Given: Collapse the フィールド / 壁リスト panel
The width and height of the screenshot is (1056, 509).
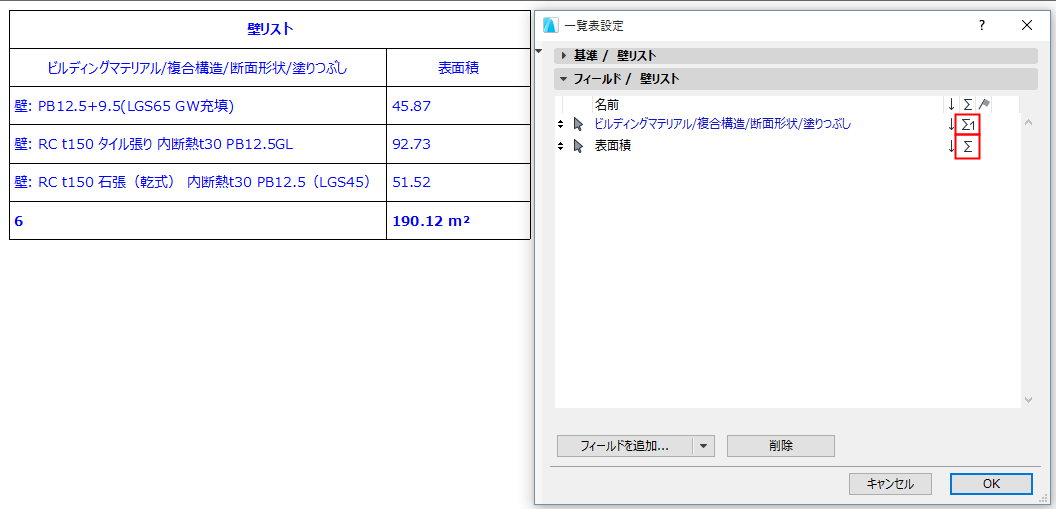Looking at the screenshot, I should tap(564, 79).
